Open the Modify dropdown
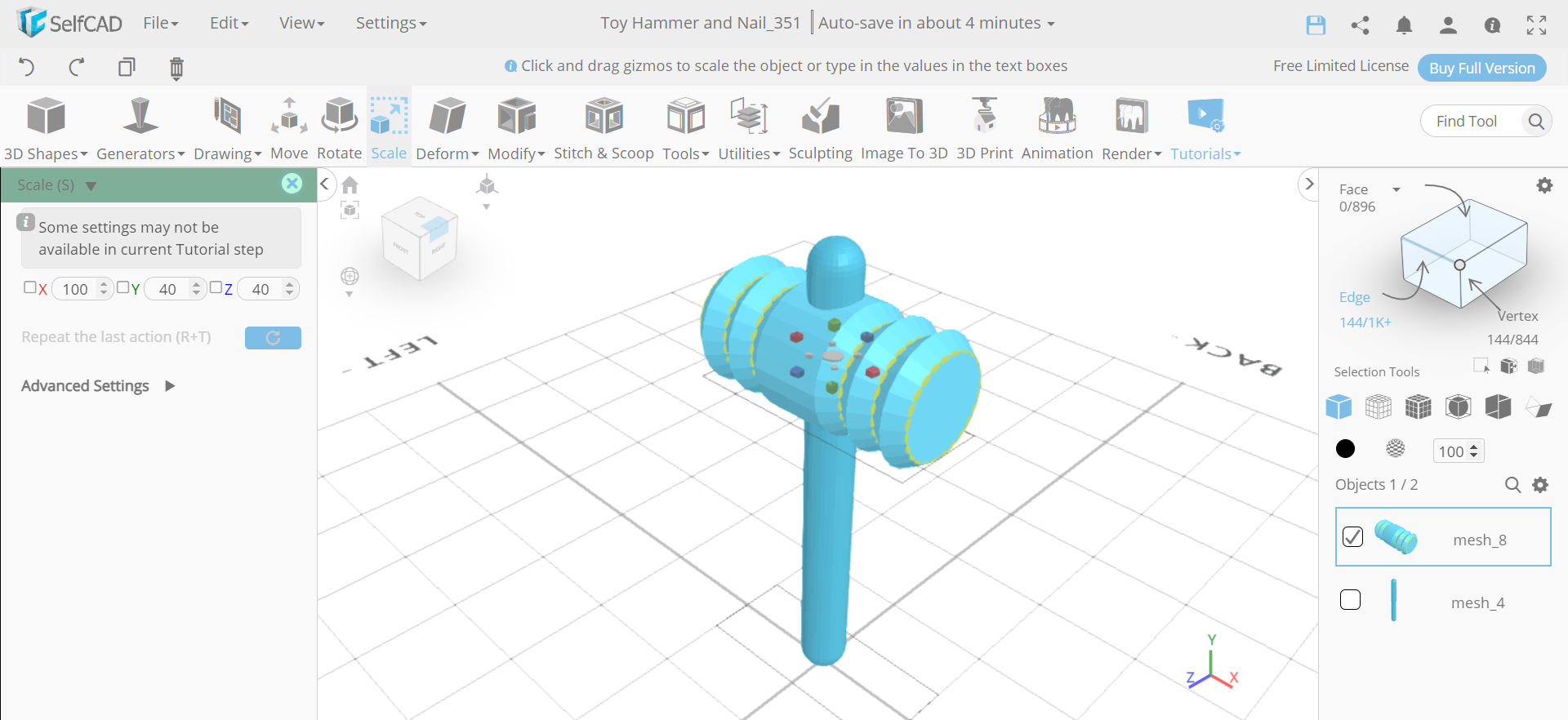 pyautogui.click(x=516, y=128)
